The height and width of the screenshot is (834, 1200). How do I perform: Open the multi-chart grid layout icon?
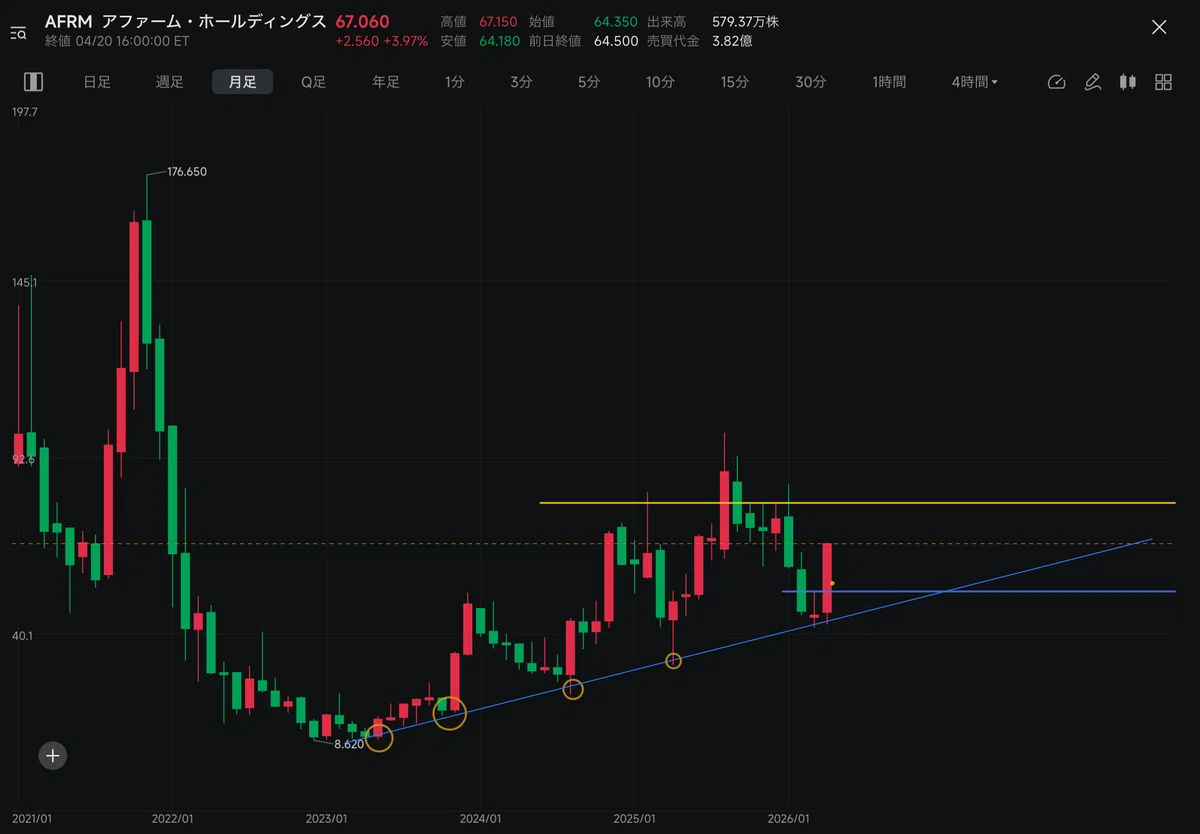point(1163,82)
